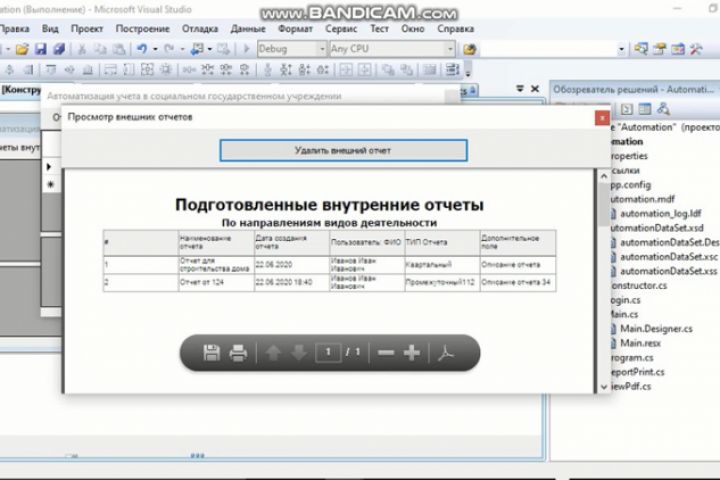
Task: Click View Class Diagram icon in Solution Explorer
Action: [663, 109]
